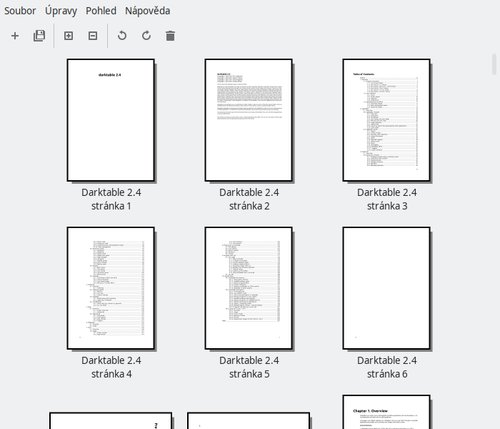Image resolution: width=500 pixels, height=429 pixels.
Task: Click the 'stránka 1' label text
Action: 111,206
